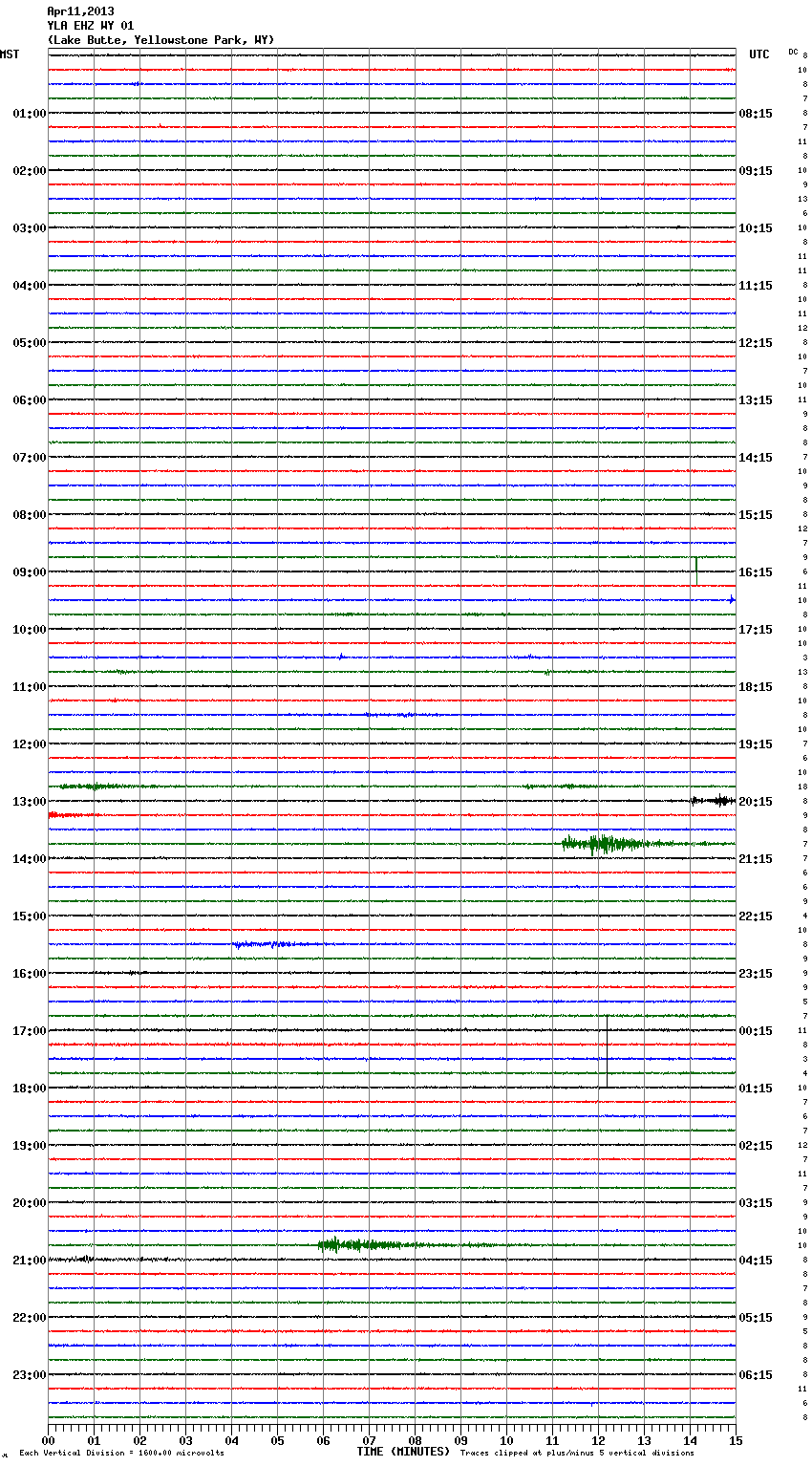
Task: Click minute tick label '15' on bottom axis
Action: 736,1440
